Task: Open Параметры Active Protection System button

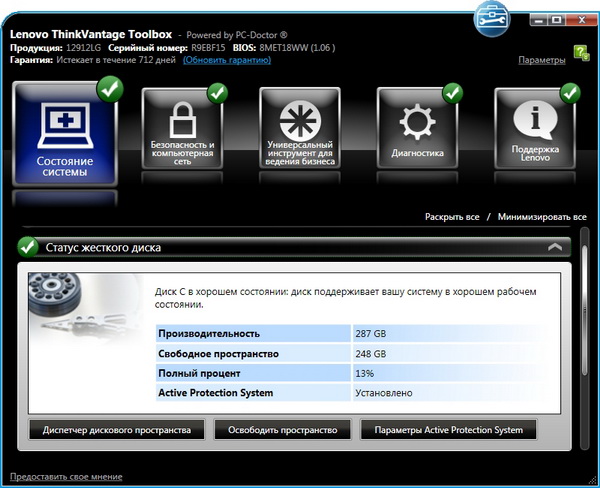Action: click(448, 430)
